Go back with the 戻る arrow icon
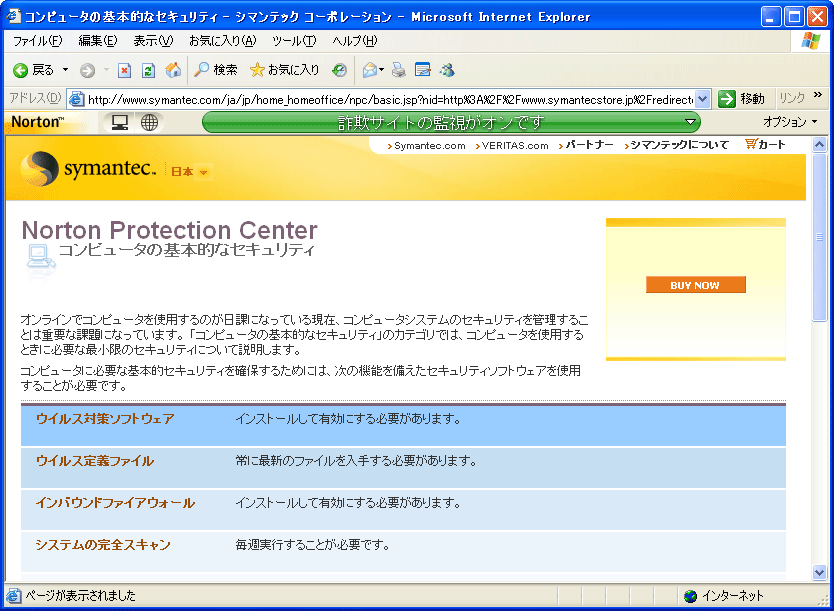834x611 pixels. [x=20, y=70]
